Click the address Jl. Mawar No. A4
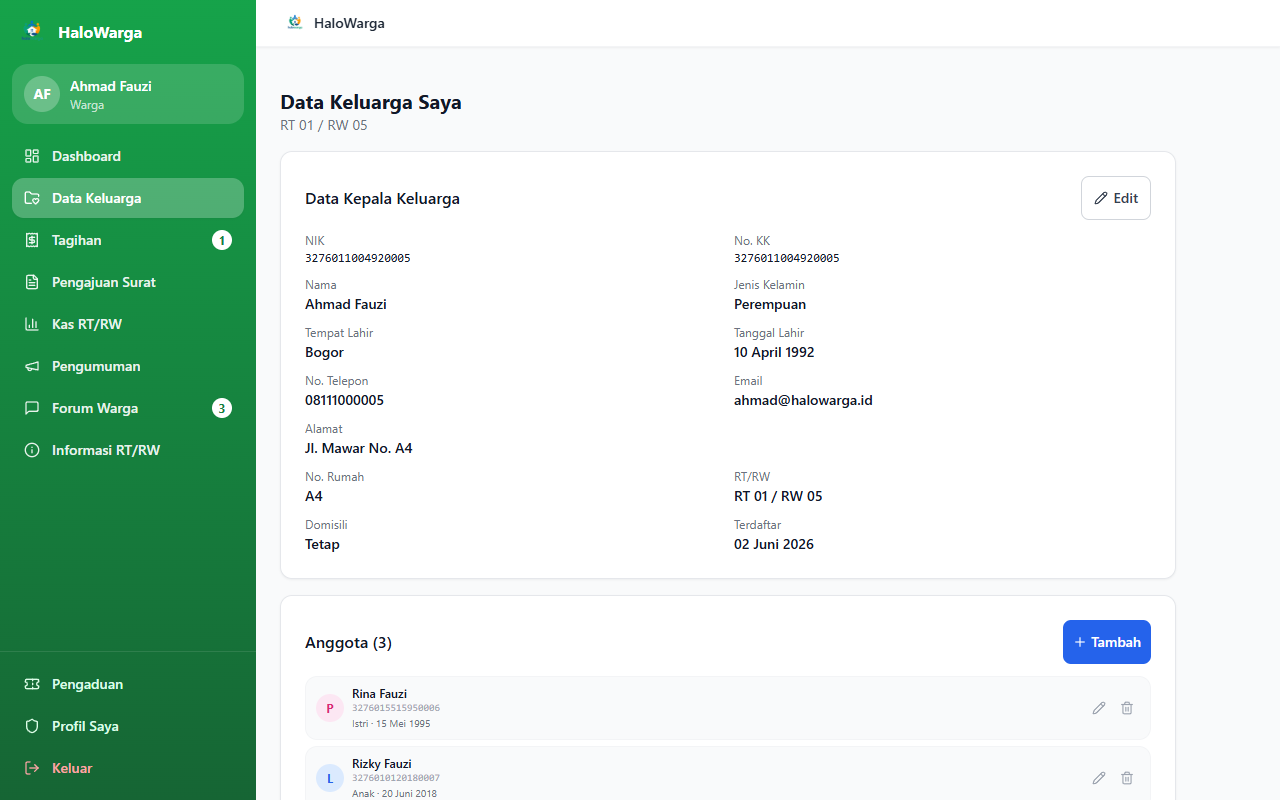 359,448
